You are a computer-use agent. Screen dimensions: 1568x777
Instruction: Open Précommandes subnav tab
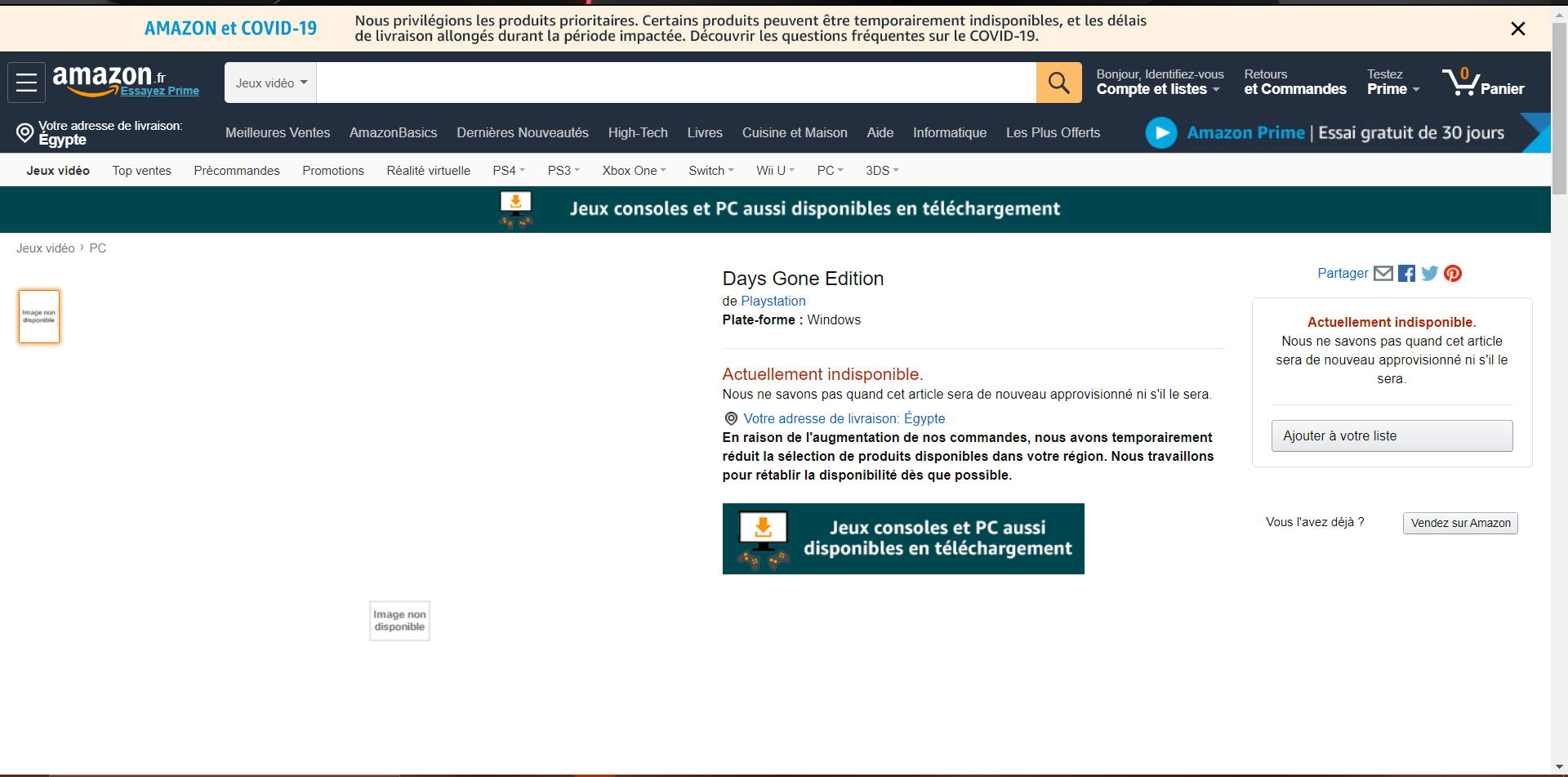[x=237, y=170]
